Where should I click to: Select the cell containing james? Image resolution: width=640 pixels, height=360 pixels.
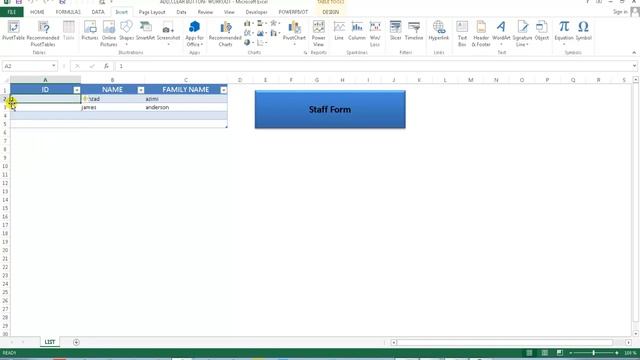click(x=113, y=107)
